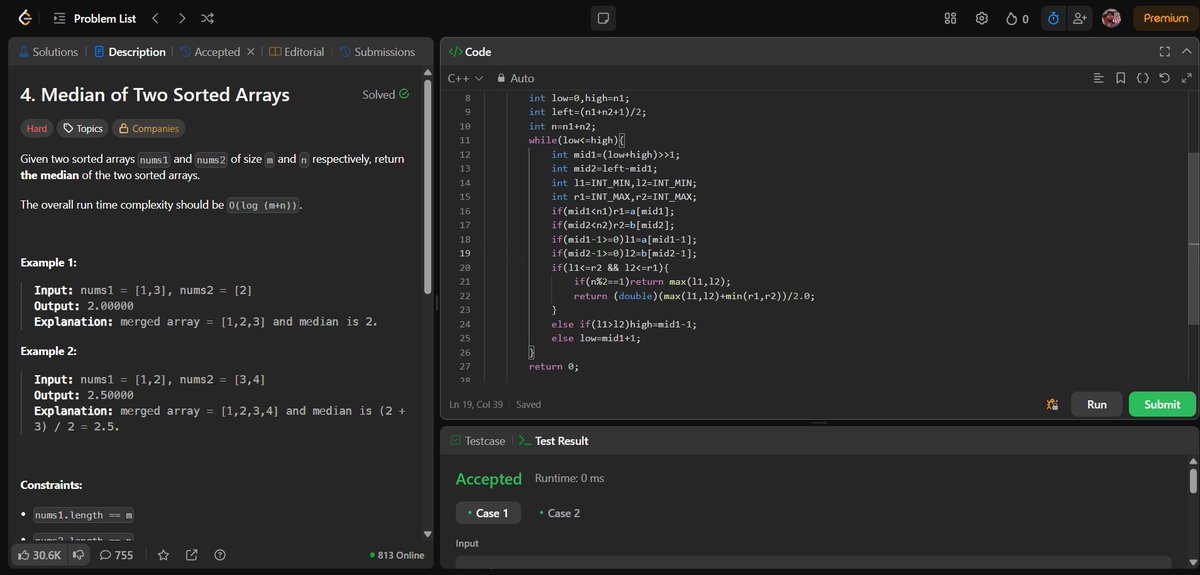The image size is (1200, 575).
Task: Click the 'Ln 19, Col 39' status
Action: [x=478, y=404]
